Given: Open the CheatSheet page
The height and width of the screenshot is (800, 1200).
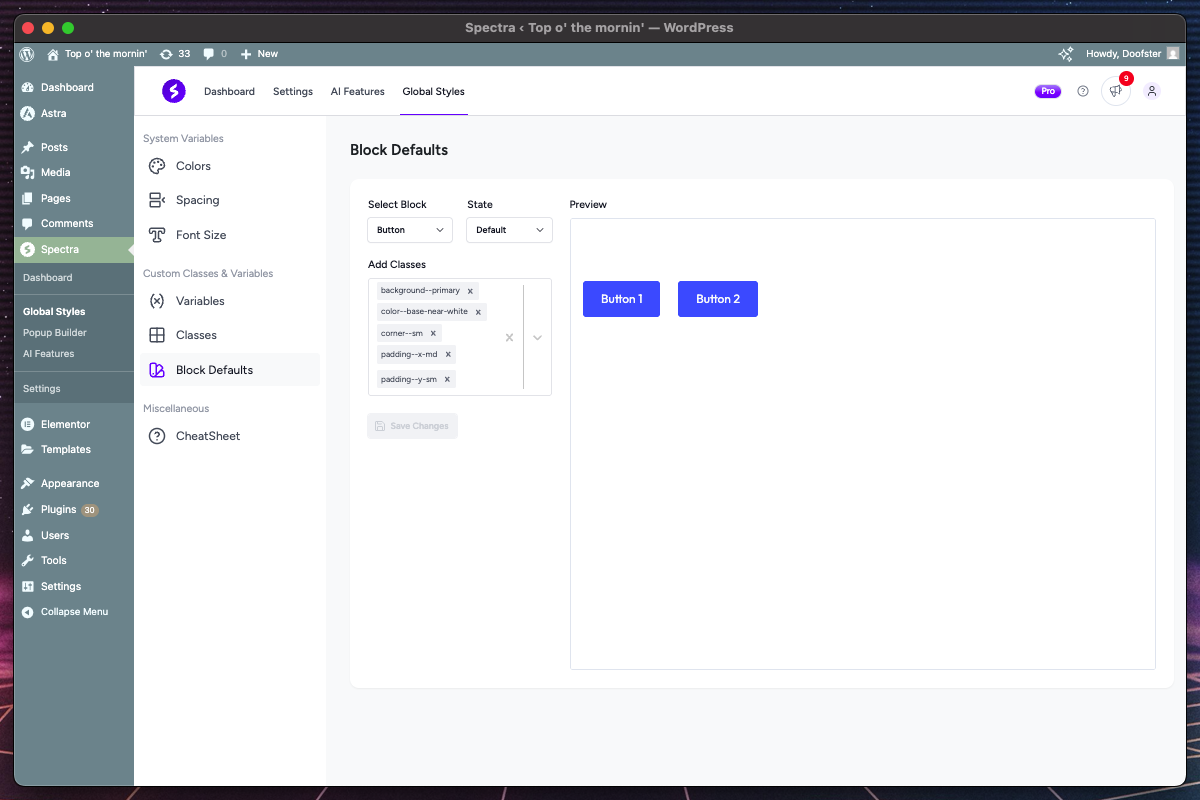Looking at the screenshot, I should point(207,436).
